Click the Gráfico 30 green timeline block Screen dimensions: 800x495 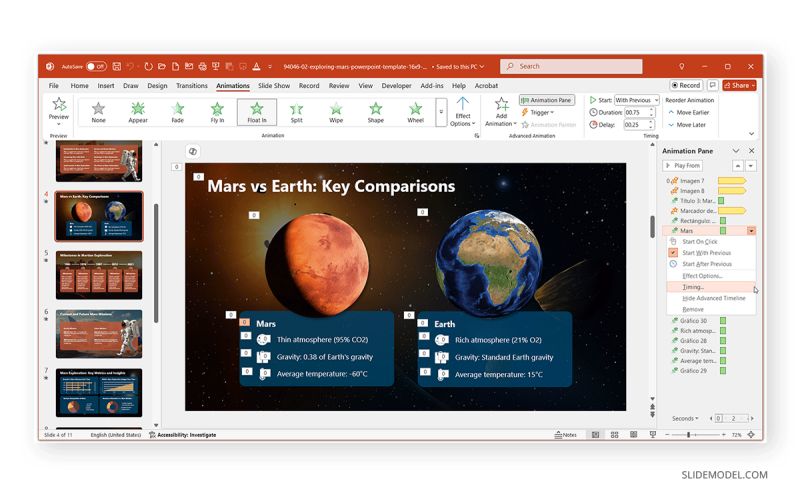pyautogui.click(x=723, y=320)
